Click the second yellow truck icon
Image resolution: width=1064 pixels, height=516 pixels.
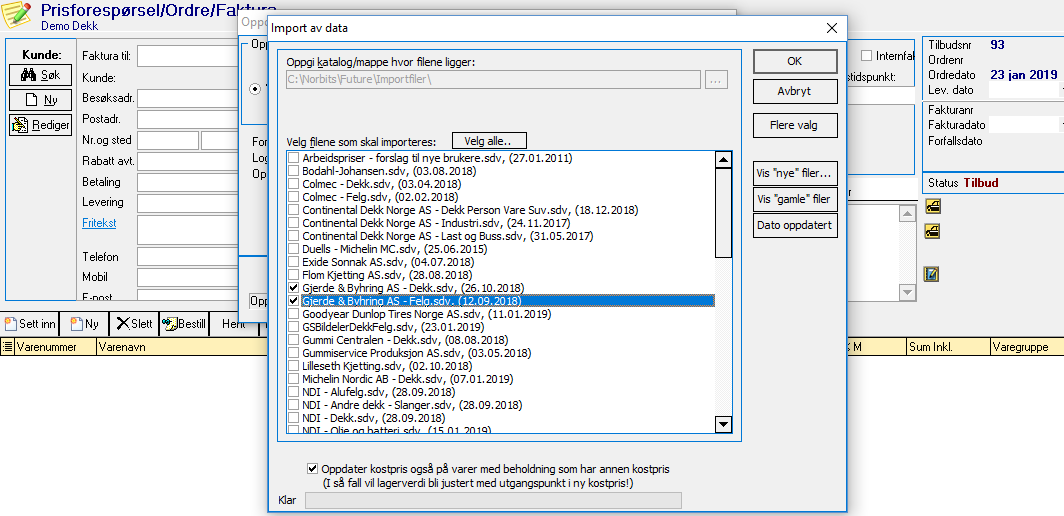[932, 231]
